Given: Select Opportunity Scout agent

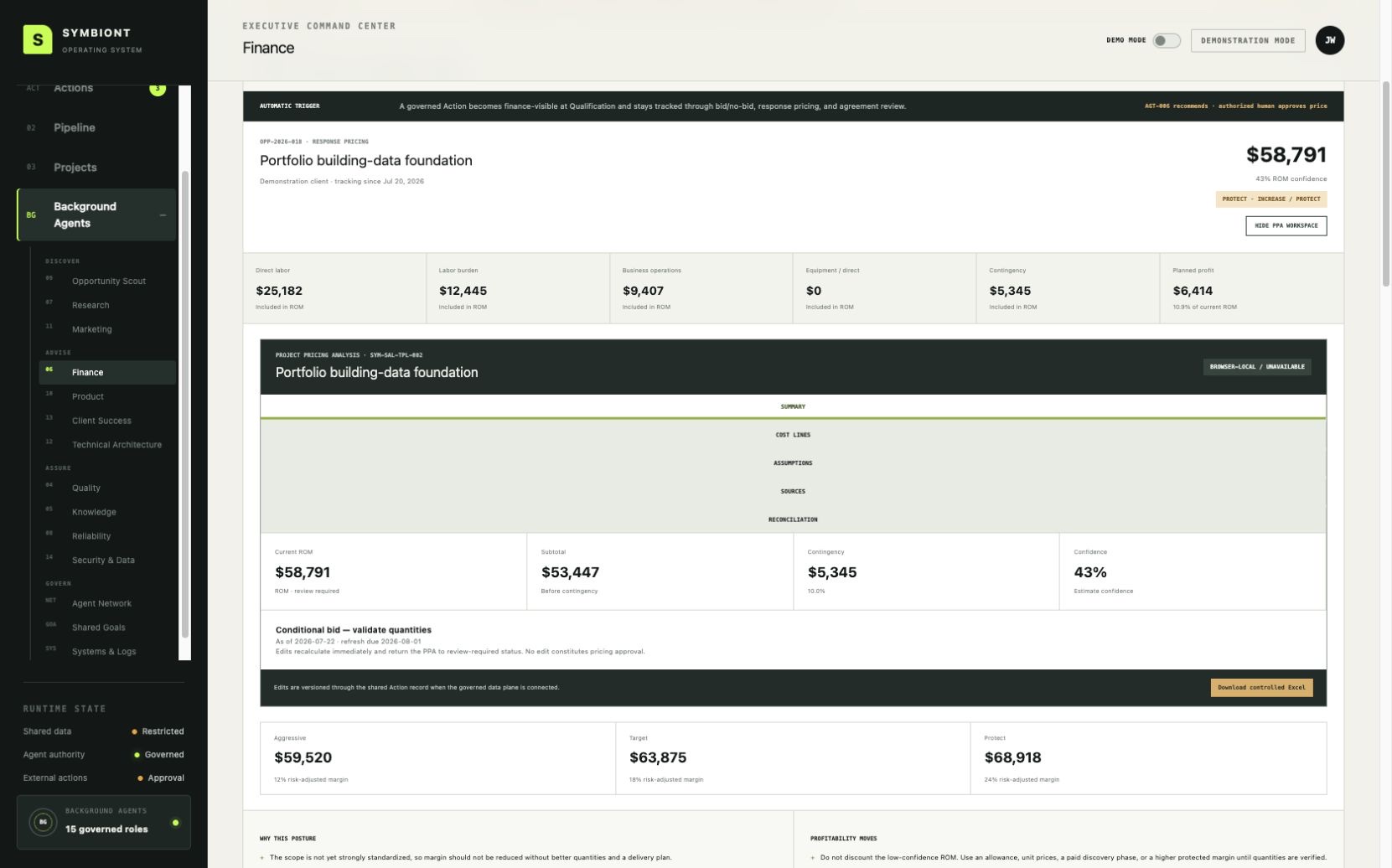Looking at the screenshot, I should coord(108,282).
